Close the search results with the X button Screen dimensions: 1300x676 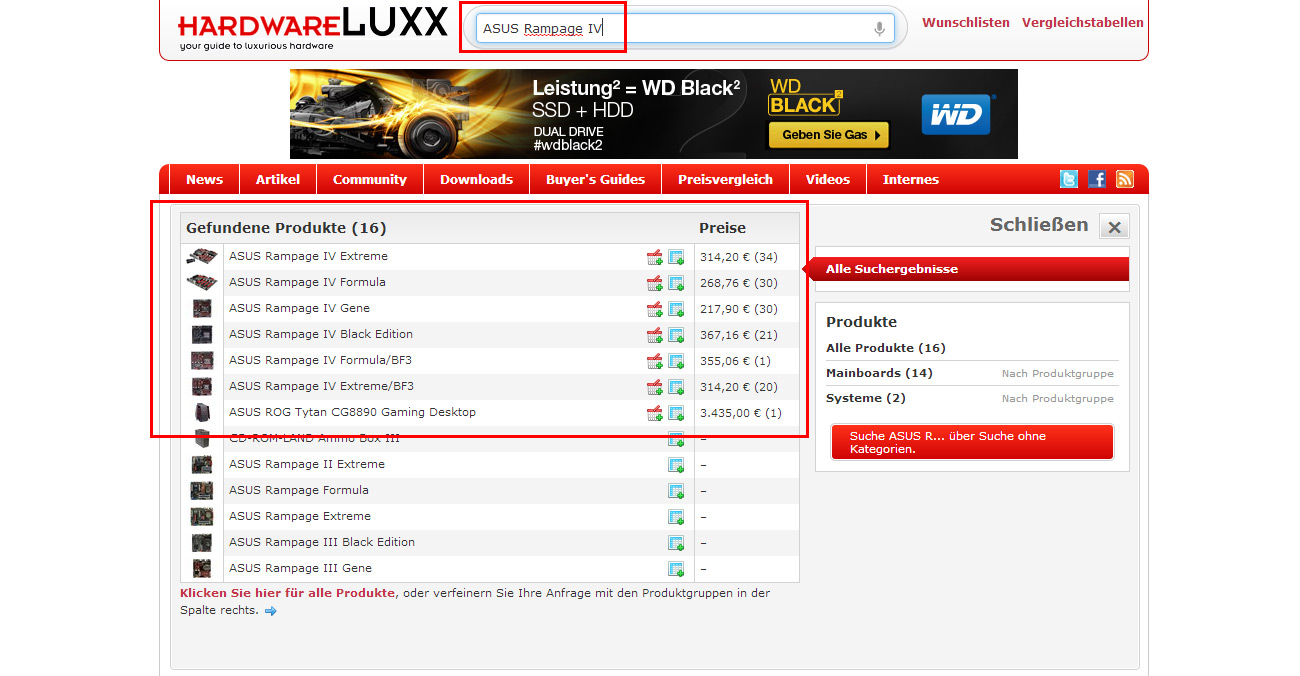click(1114, 227)
